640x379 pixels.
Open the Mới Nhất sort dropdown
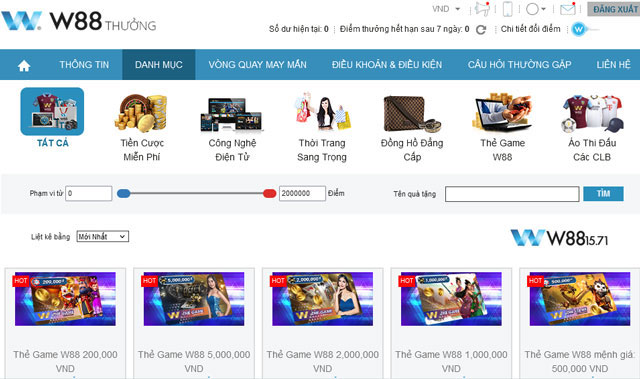(x=102, y=237)
